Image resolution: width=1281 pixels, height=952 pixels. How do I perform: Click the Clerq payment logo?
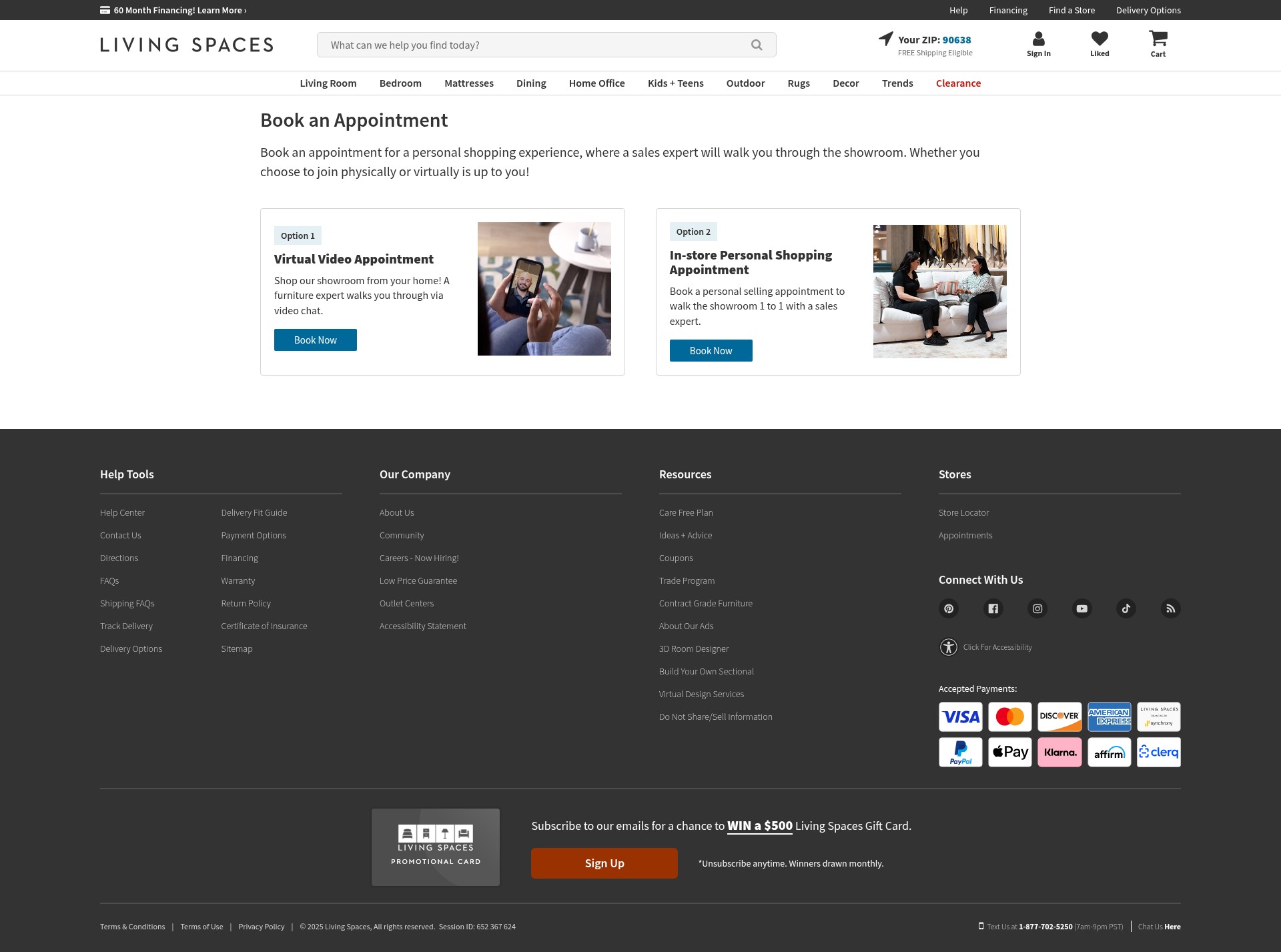coord(1159,752)
